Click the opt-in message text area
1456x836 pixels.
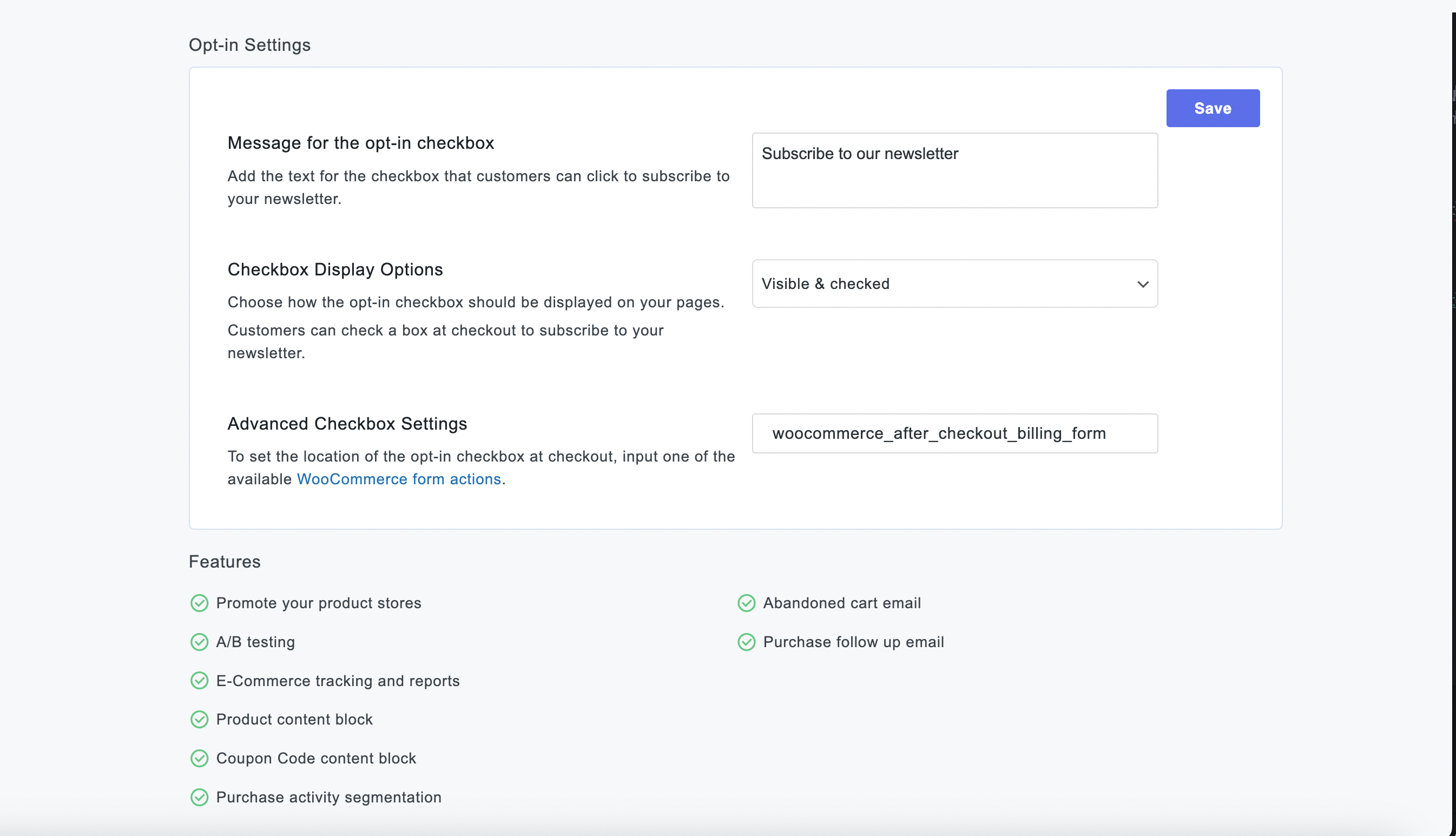coord(954,170)
